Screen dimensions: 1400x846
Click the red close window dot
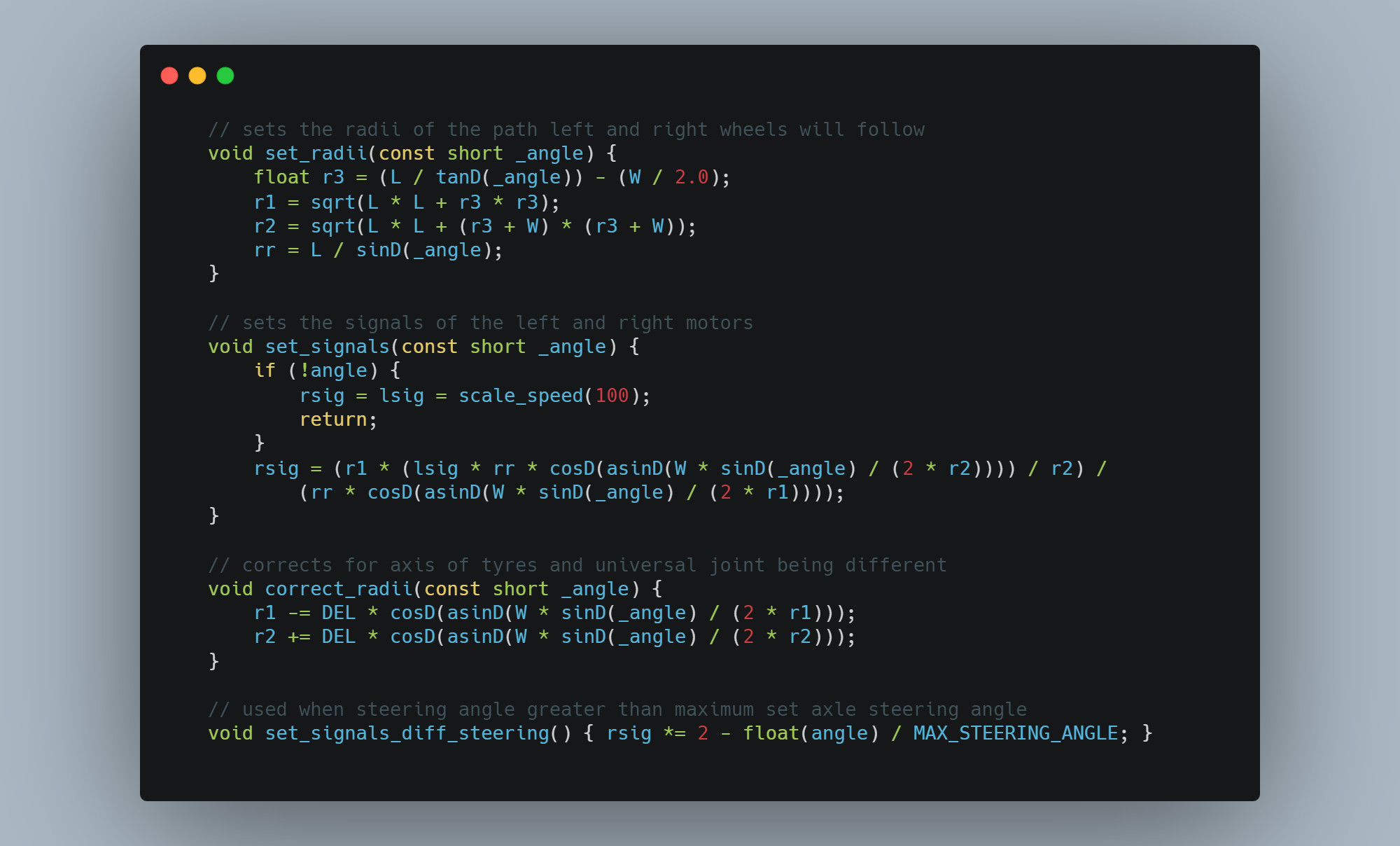169,76
